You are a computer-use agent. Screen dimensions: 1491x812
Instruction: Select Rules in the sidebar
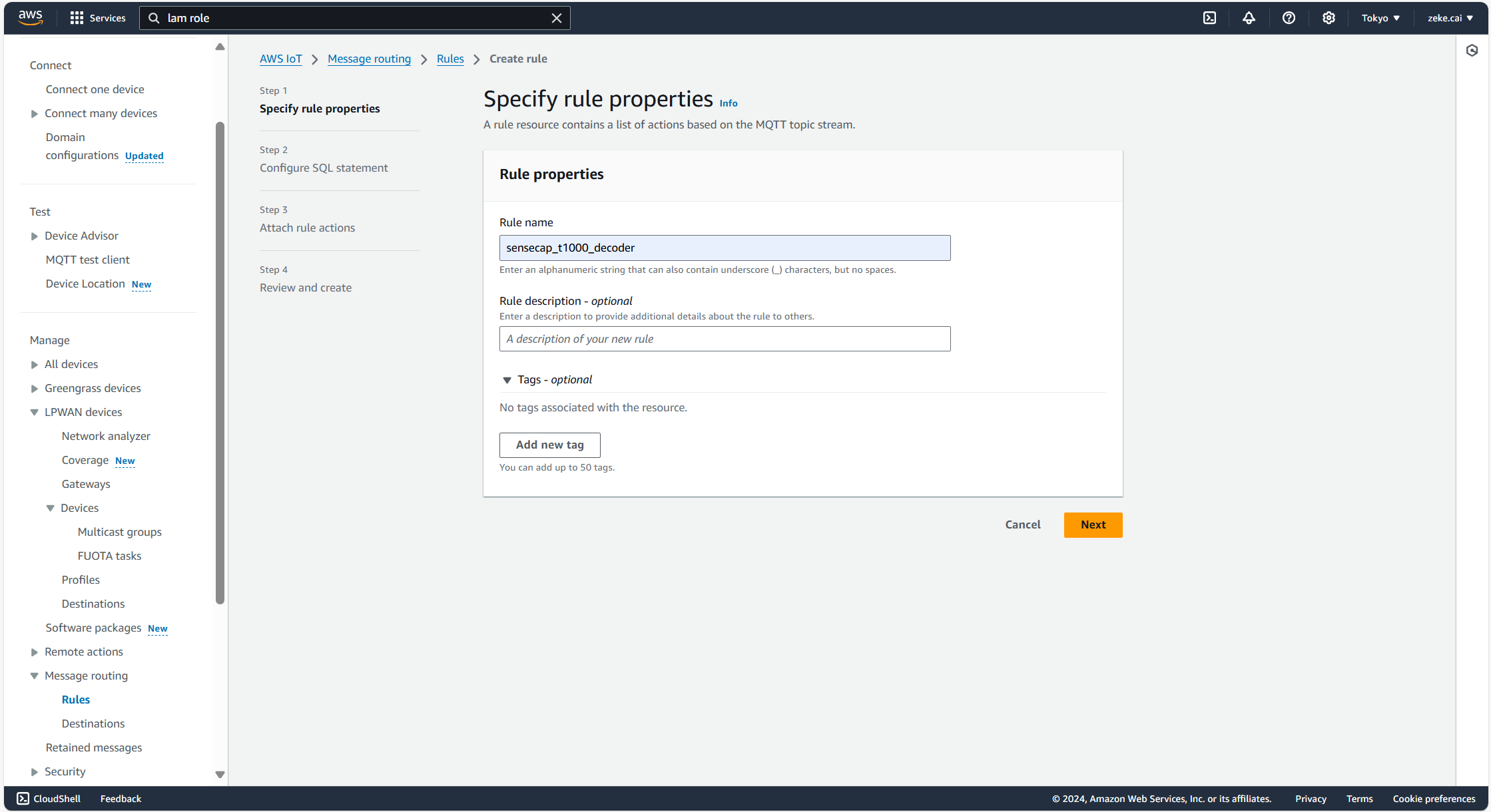[75, 700]
